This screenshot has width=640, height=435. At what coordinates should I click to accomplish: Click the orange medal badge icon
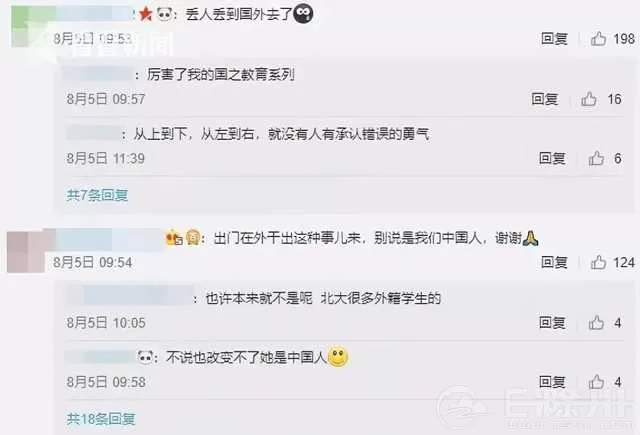tap(174, 238)
